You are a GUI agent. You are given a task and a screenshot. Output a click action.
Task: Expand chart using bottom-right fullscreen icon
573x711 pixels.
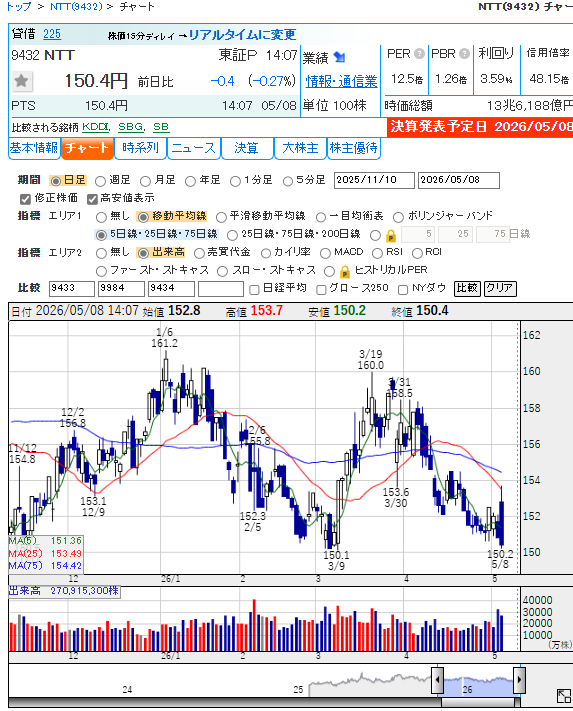coord(563,696)
